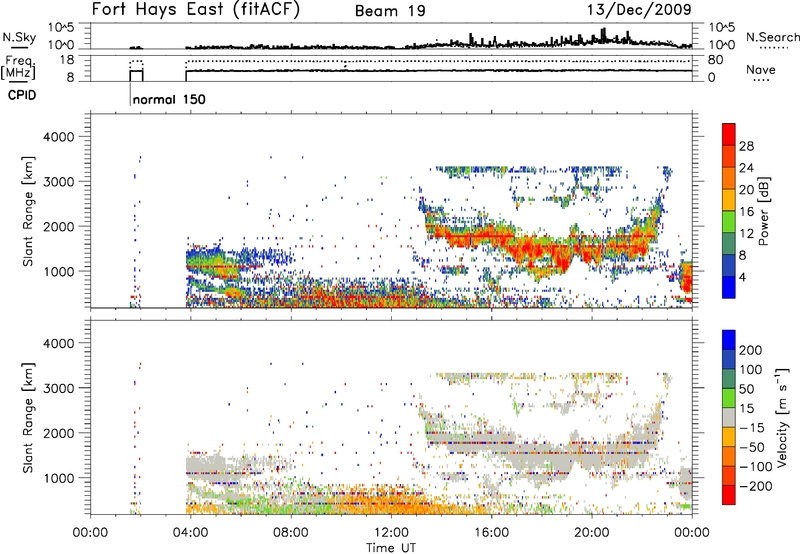The width and height of the screenshot is (800, 554).
Task: Click the '04:00' time axis label
Action: [x=190, y=533]
